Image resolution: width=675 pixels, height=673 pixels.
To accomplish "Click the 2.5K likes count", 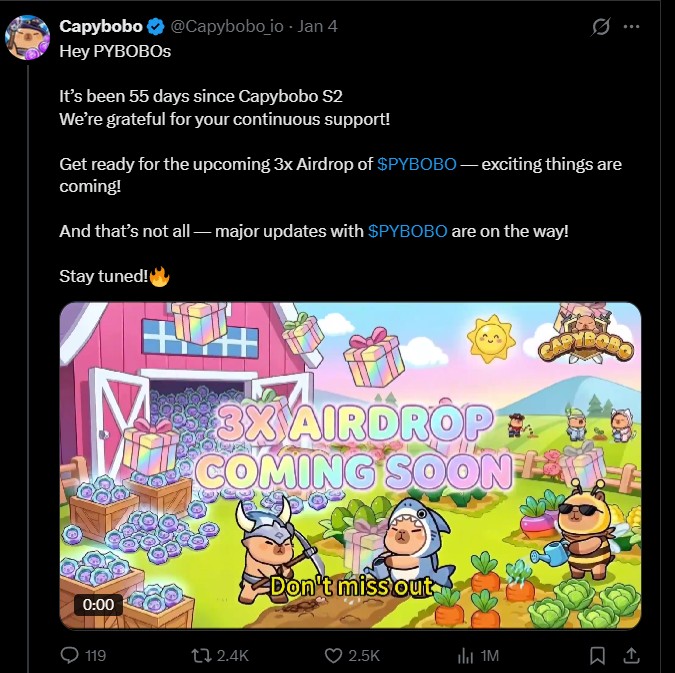I will [363, 656].
